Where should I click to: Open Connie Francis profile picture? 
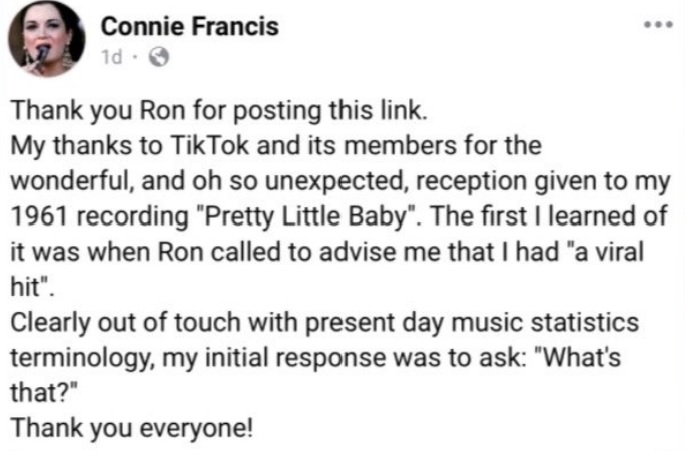pos(47,39)
